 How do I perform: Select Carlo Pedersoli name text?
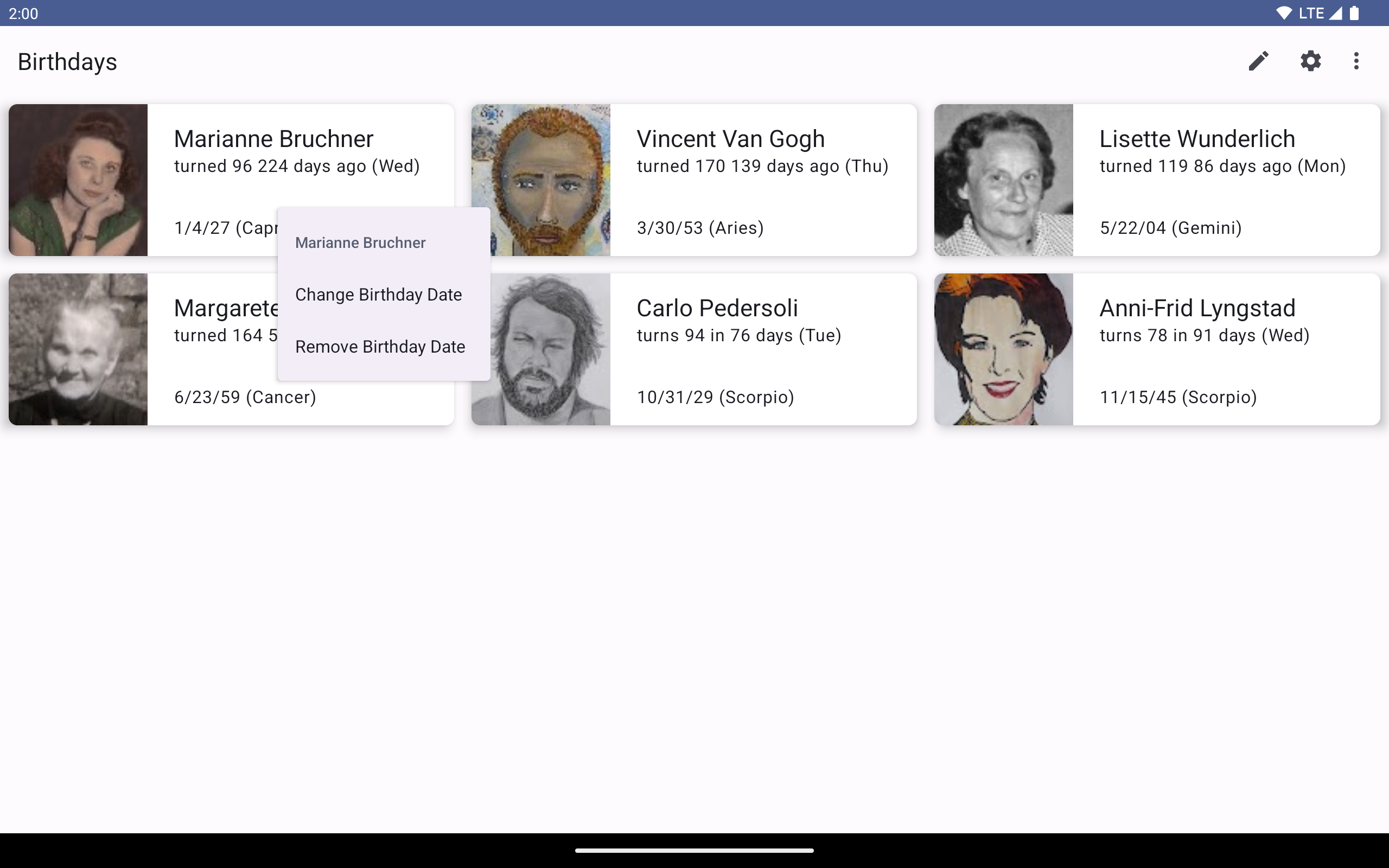717,308
